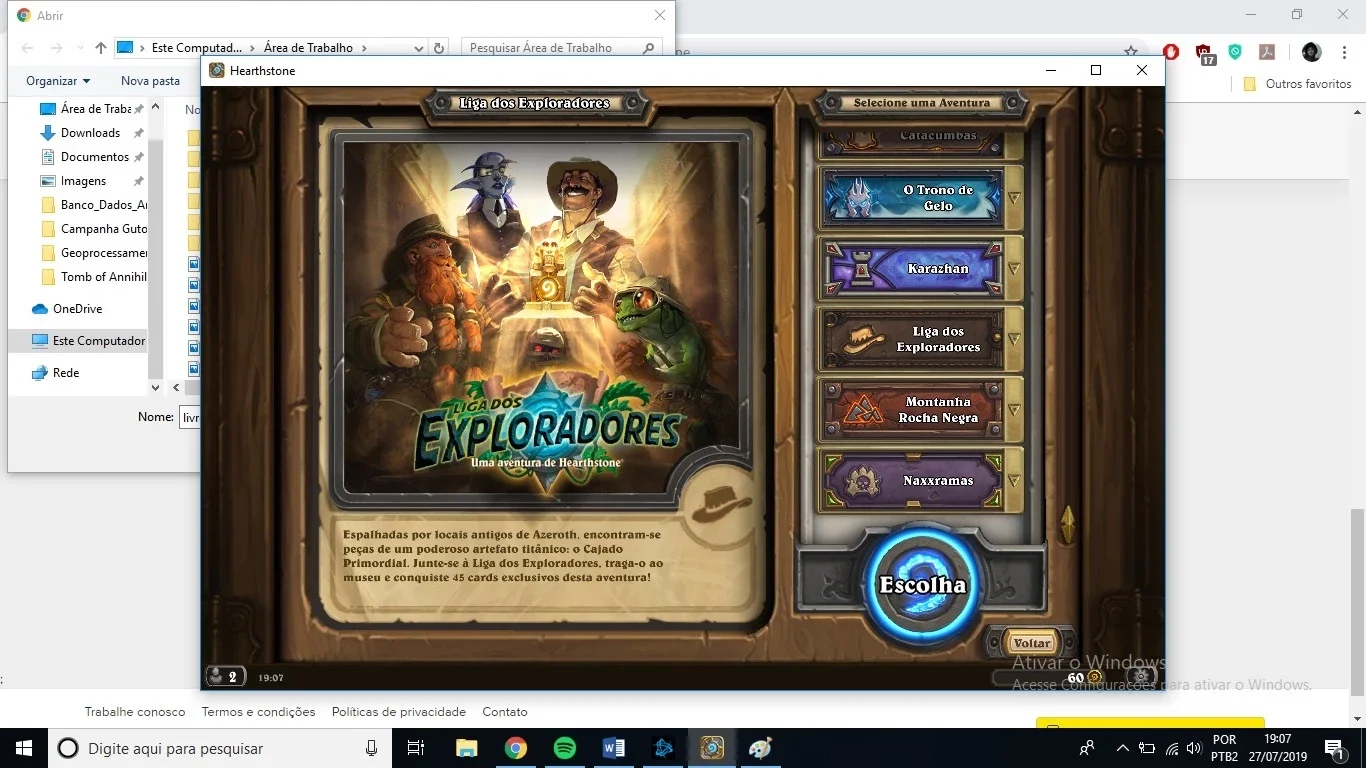Click the Voltar button
The height and width of the screenshot is (768, 1366).
[x=1032, y=643]
